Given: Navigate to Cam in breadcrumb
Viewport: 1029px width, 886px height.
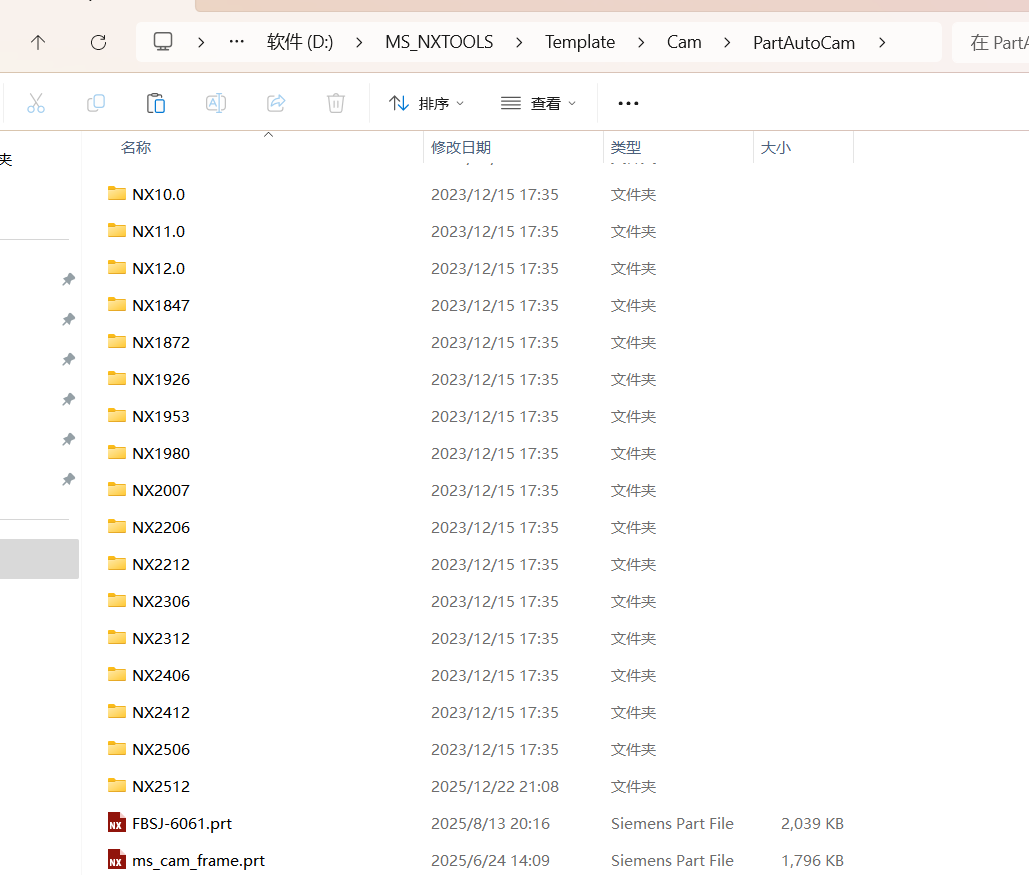Looking at the screenshot, I should pyautogui.click(x=684, y=42).
